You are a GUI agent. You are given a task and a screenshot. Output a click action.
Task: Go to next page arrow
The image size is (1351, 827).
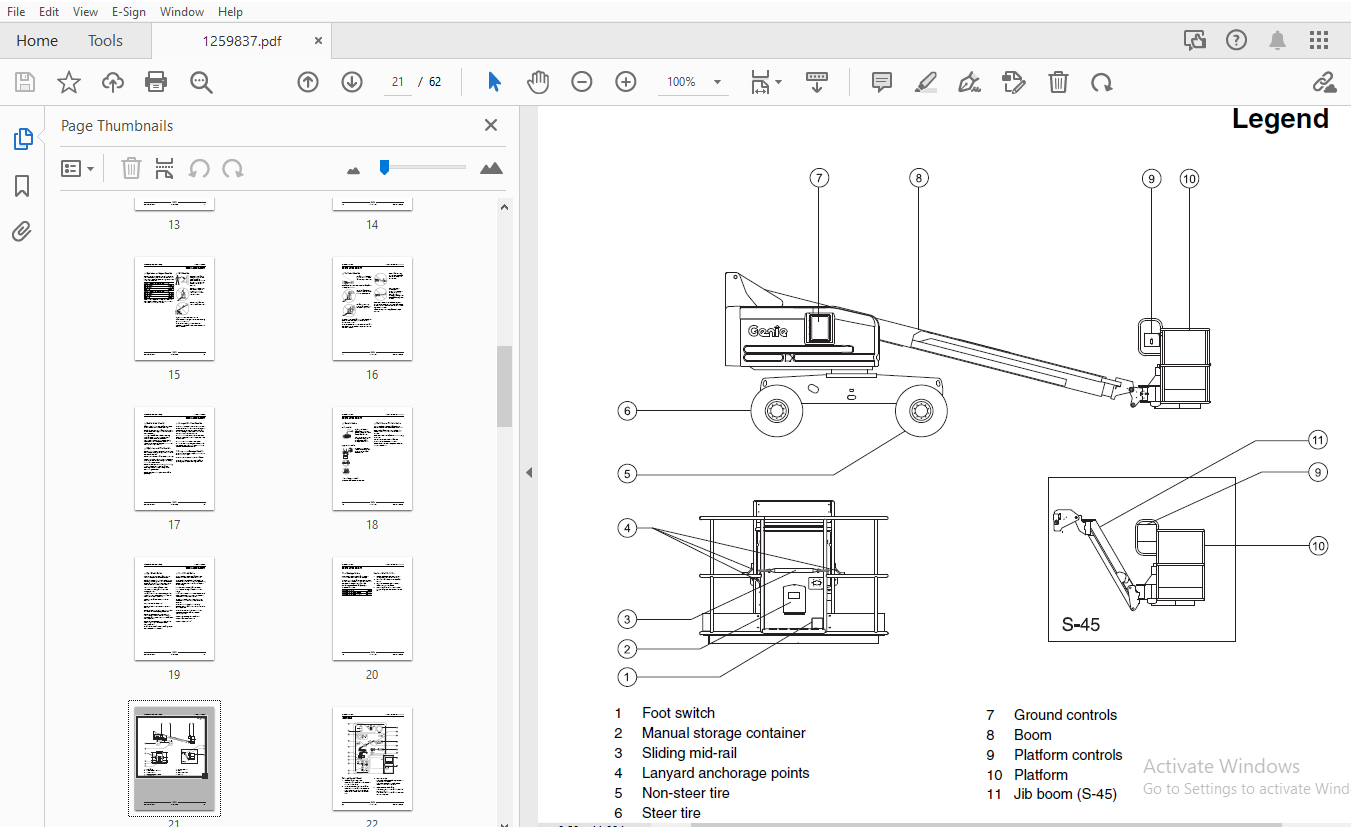coord(352,82)
